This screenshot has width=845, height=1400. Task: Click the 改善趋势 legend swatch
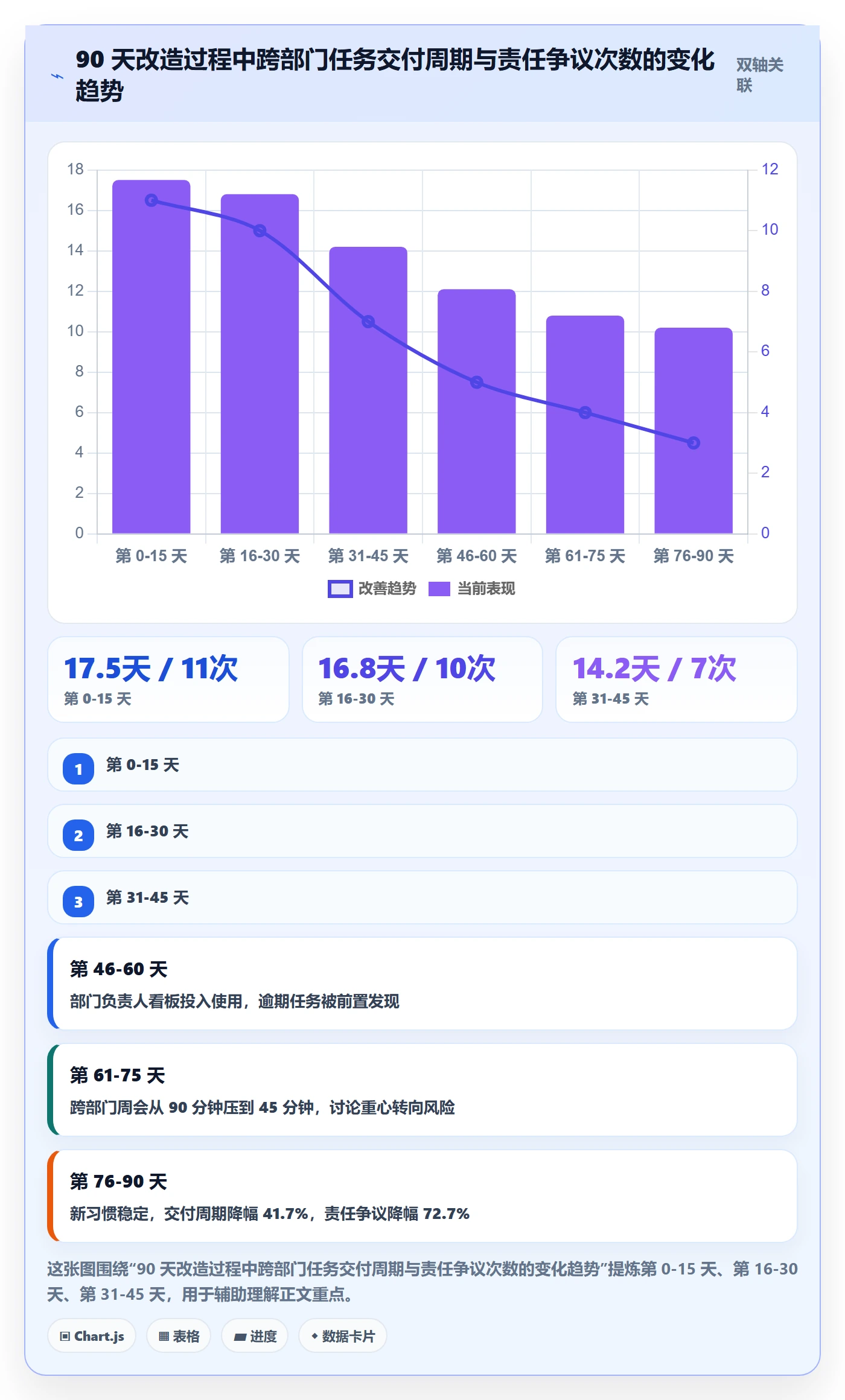[340, 589]
